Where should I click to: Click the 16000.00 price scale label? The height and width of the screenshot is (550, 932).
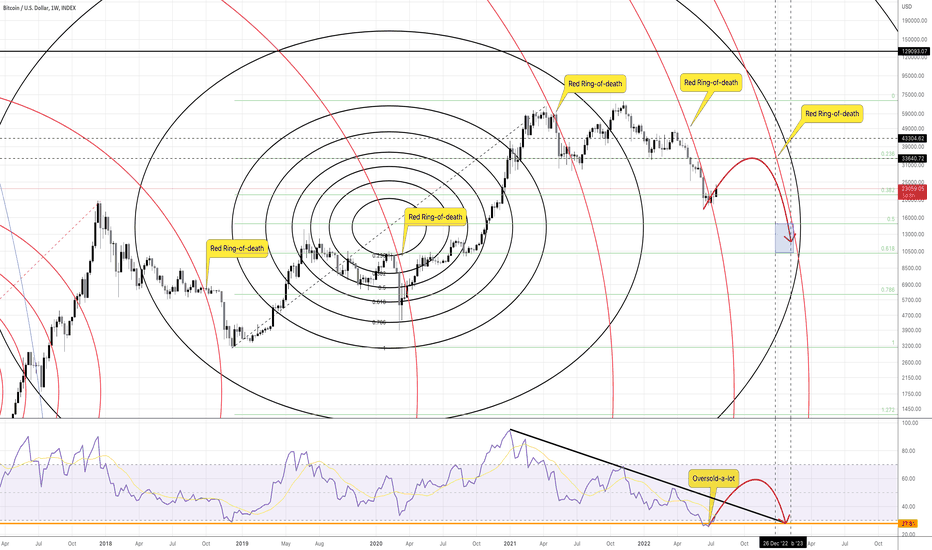(x=914, y=218)
